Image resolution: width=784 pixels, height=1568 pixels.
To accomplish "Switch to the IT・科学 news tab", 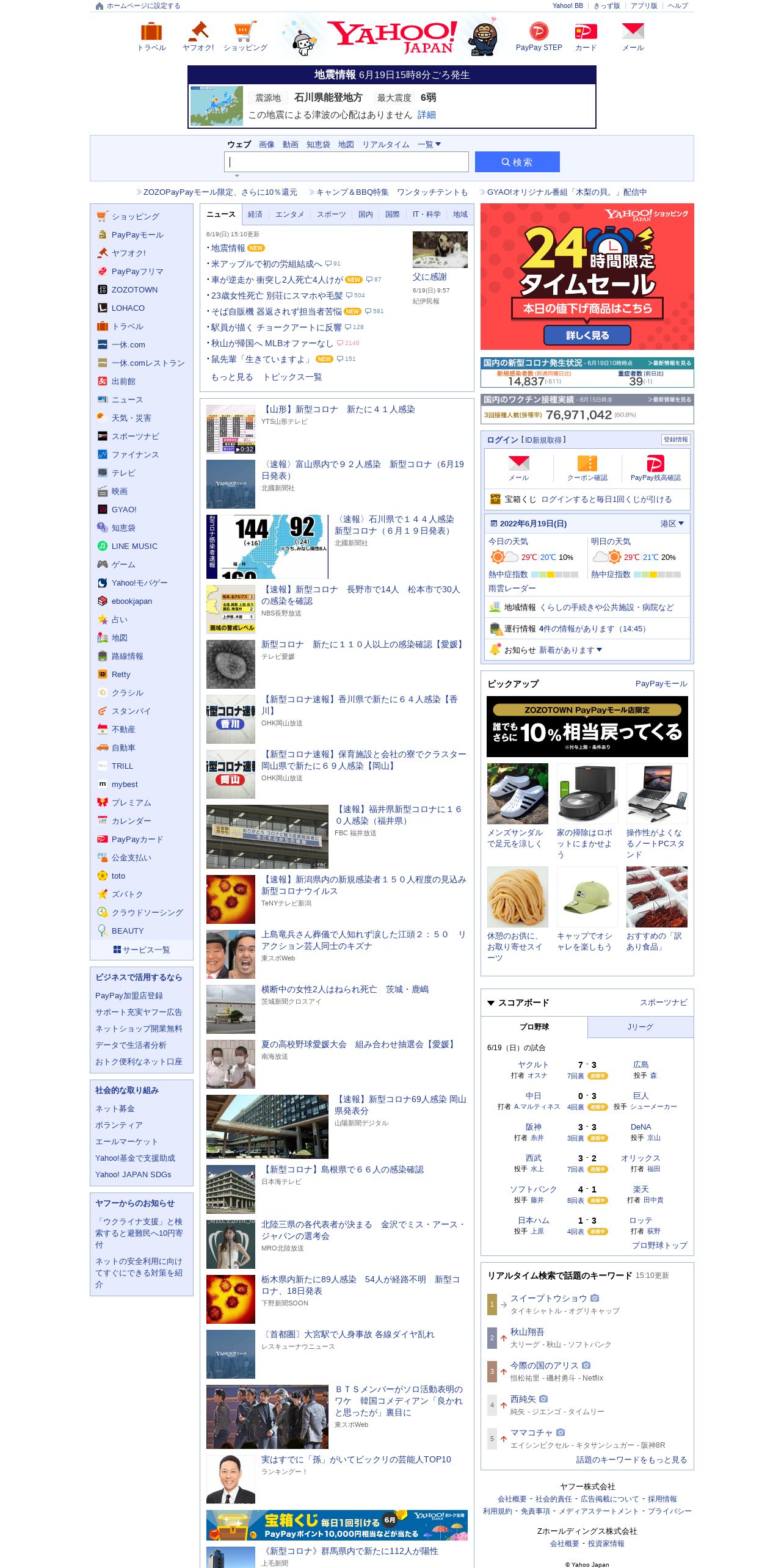I will (x=426, y=214).
